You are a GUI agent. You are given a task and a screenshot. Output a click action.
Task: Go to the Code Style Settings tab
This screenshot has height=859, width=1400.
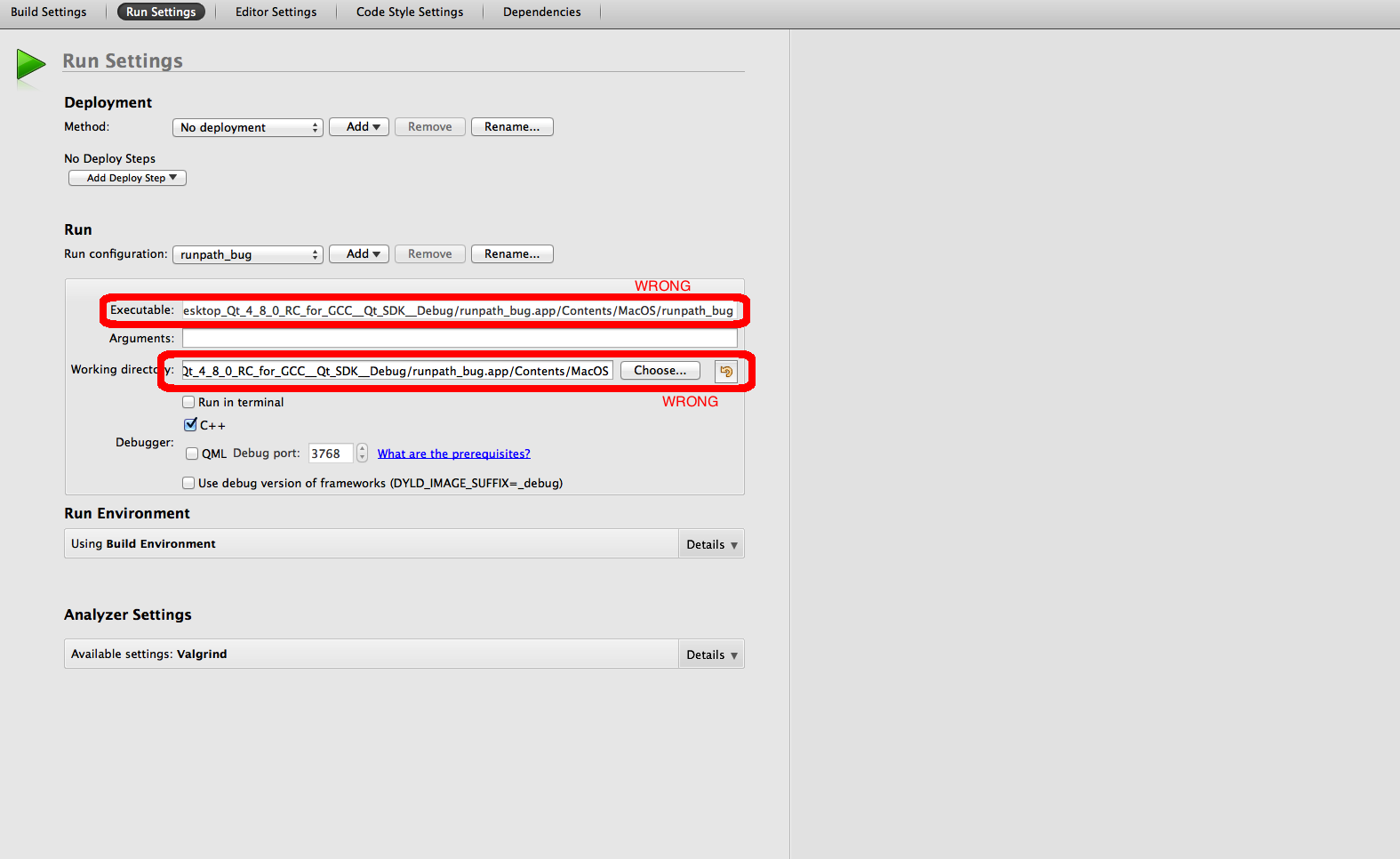tap(410, 12)
